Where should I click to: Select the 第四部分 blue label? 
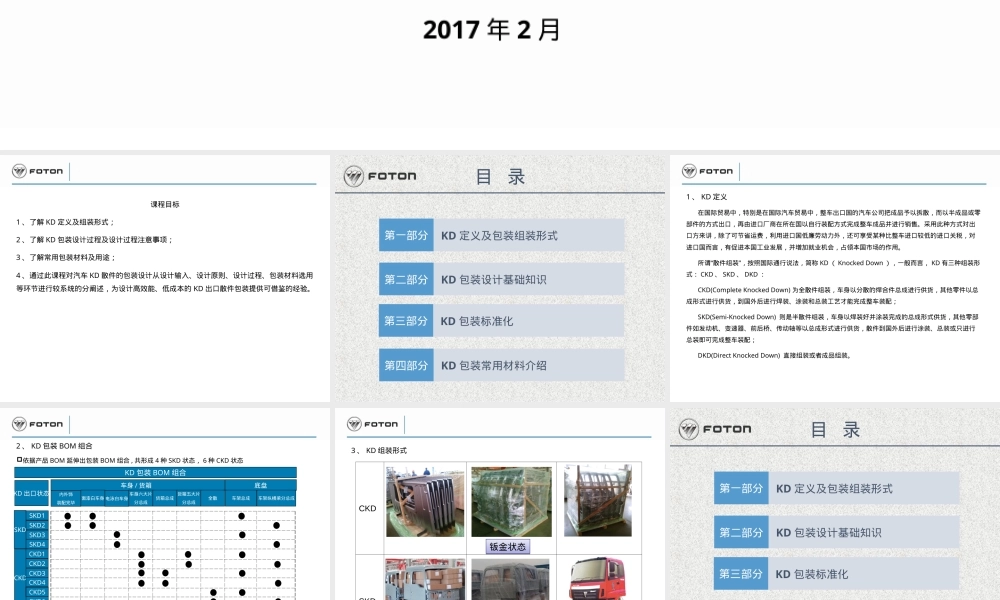point(406,365)
